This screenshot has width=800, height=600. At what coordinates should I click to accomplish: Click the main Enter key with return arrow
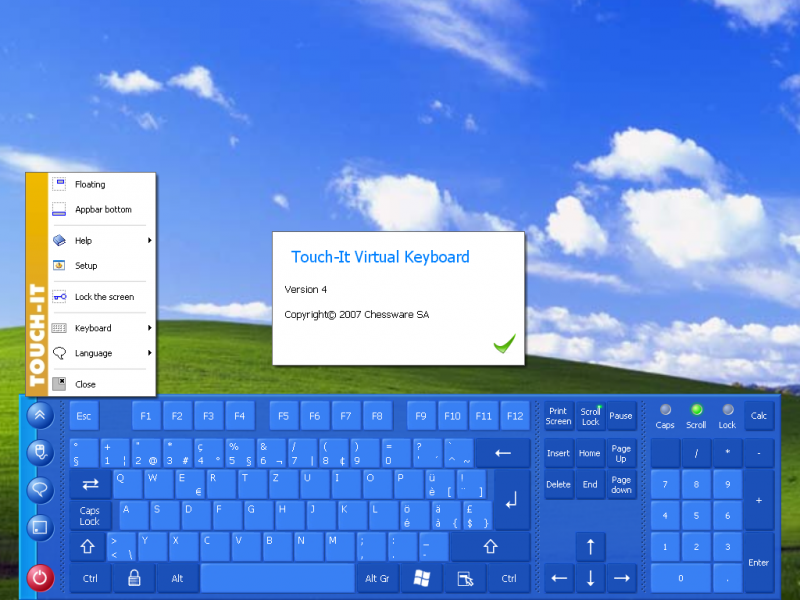point(512,500)
